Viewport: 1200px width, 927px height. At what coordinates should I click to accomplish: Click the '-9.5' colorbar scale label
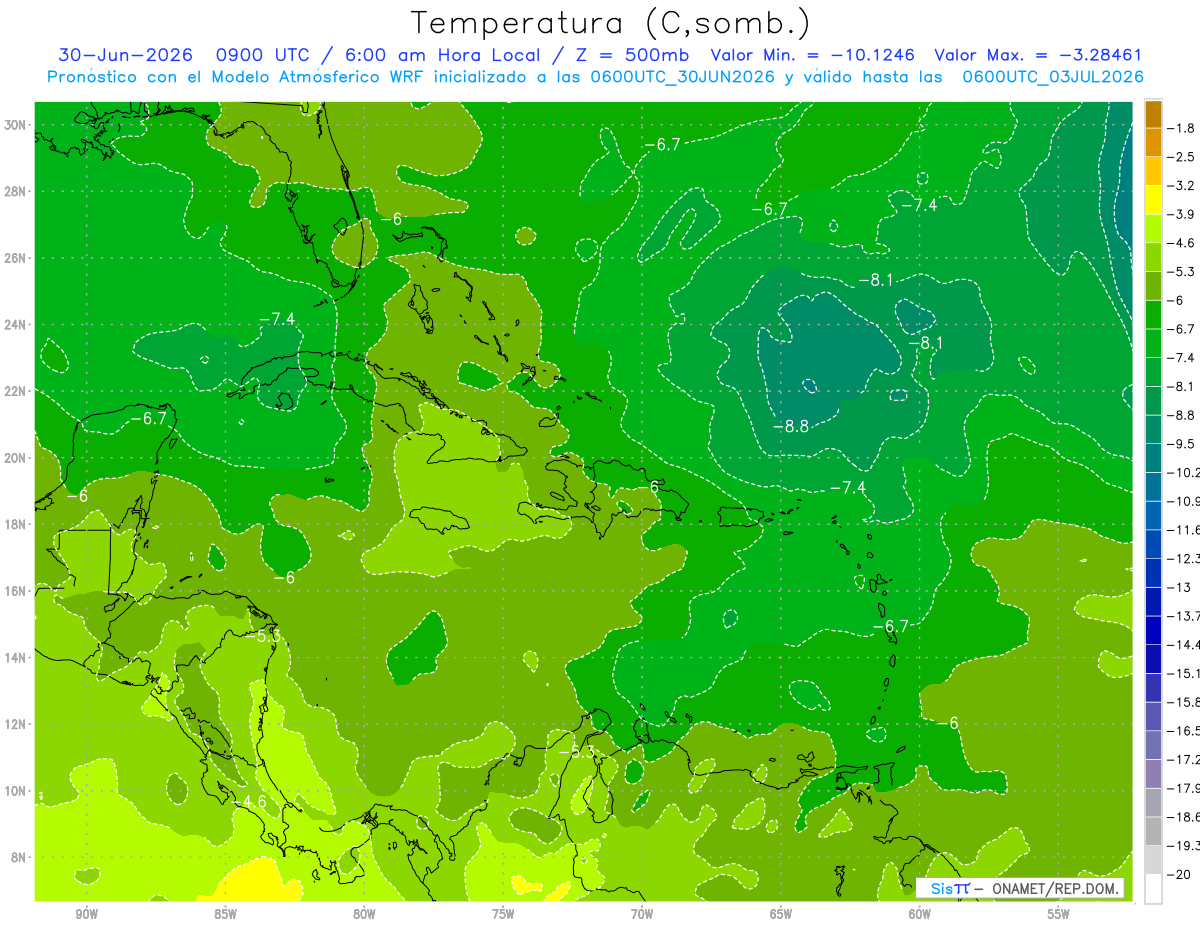tap(1181, 443)
